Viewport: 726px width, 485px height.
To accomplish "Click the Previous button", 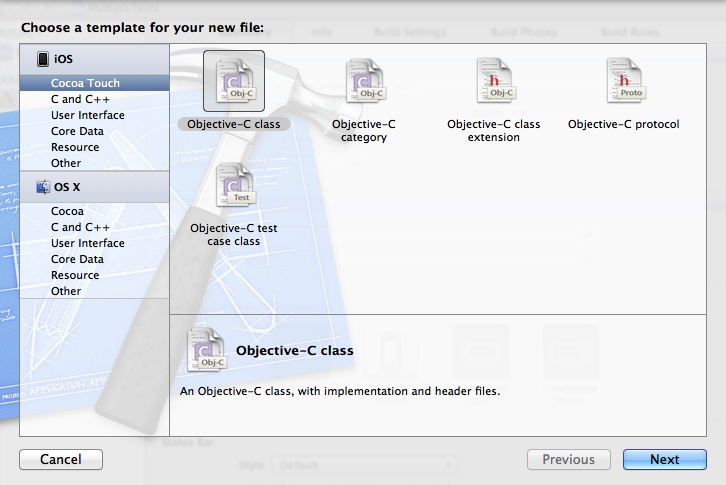I will 568,460.
